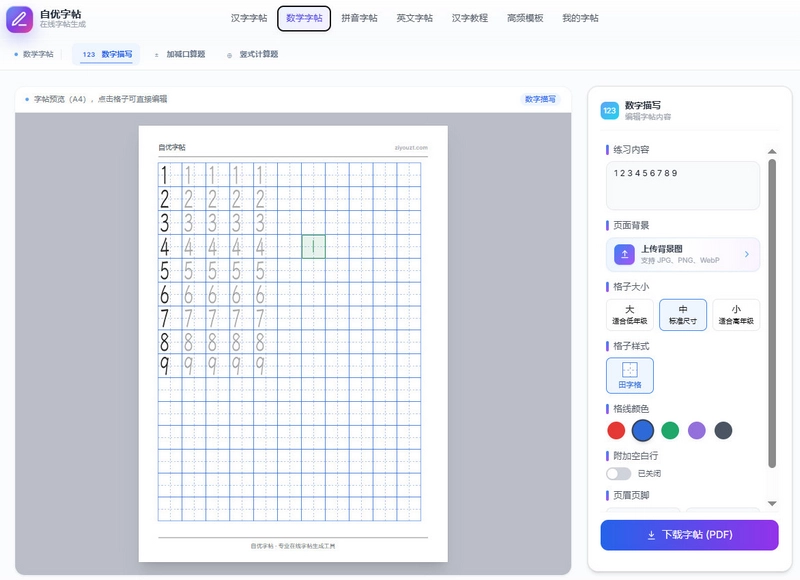This screenshot has height=580, width=800.
Task: Select the 竖式计算题 sub-tab
Action: click(253, 55)
